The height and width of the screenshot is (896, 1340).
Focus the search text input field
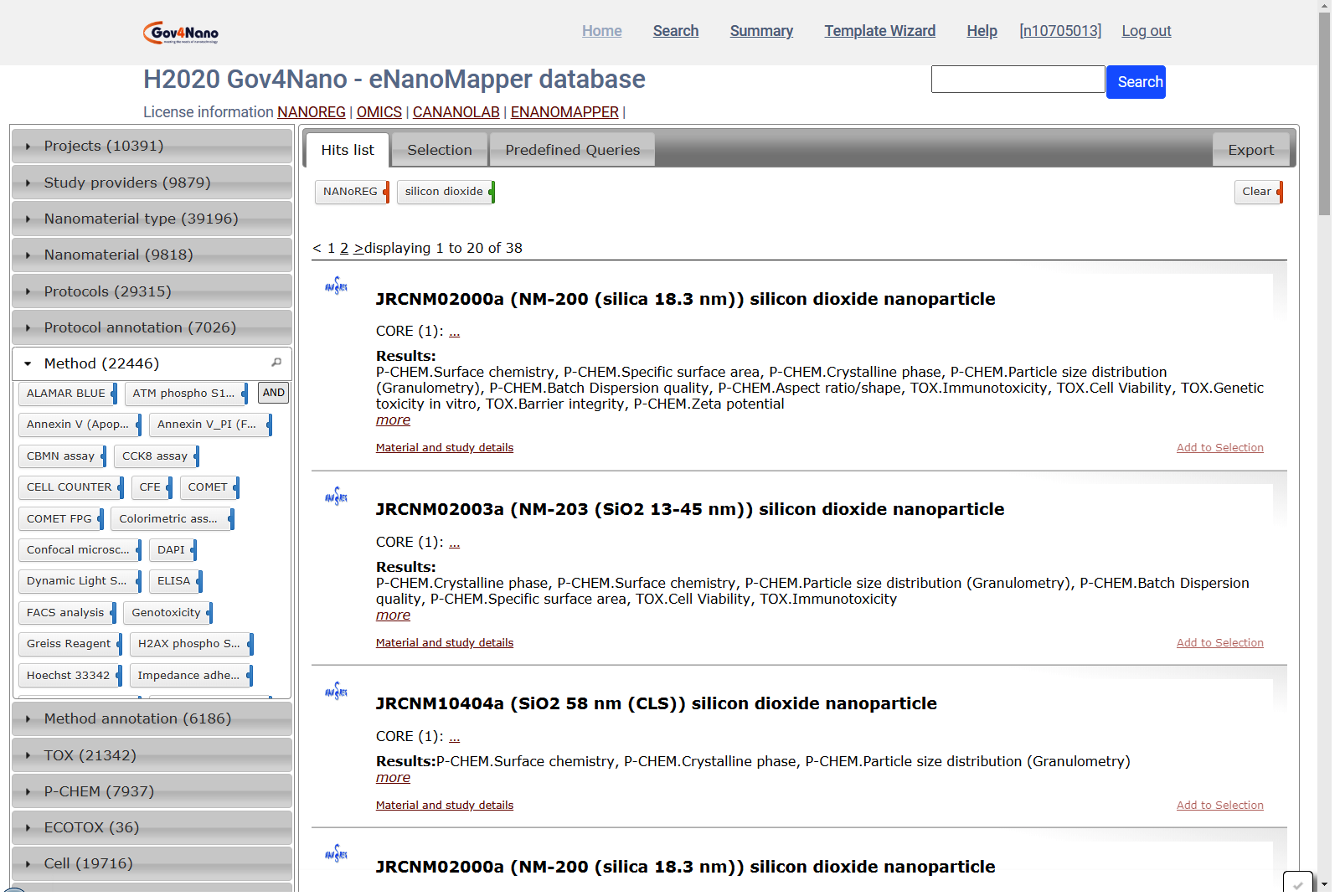1018,80
